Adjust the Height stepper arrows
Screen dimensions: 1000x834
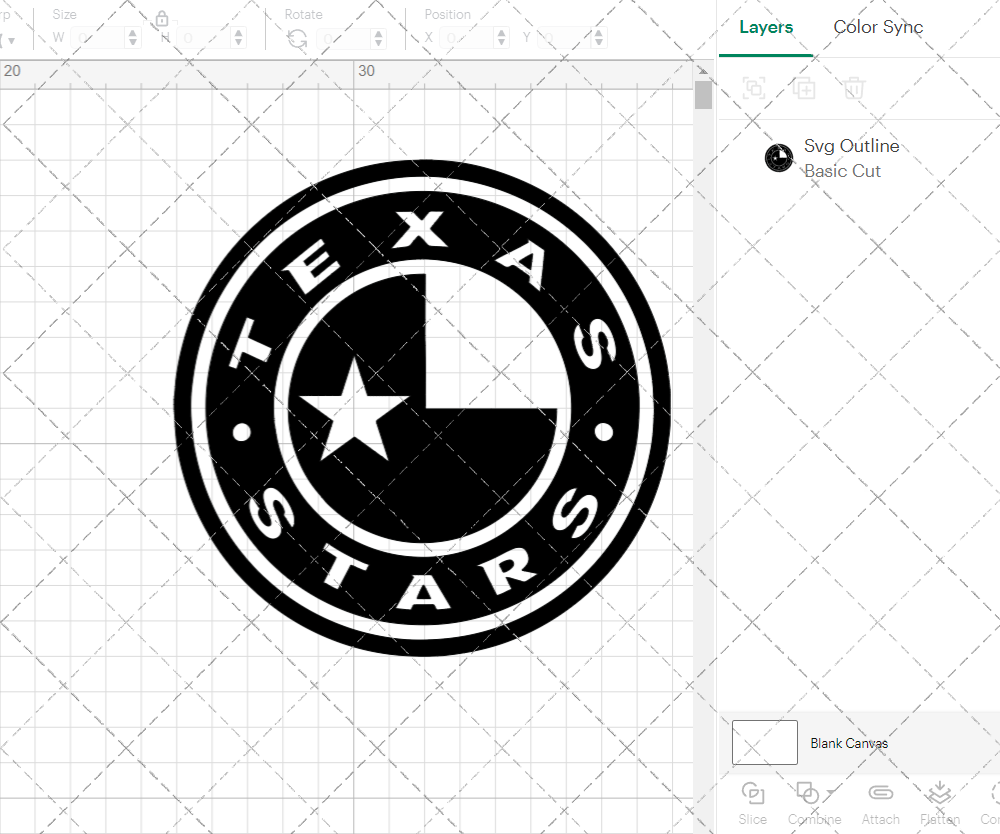coord(239,38)
